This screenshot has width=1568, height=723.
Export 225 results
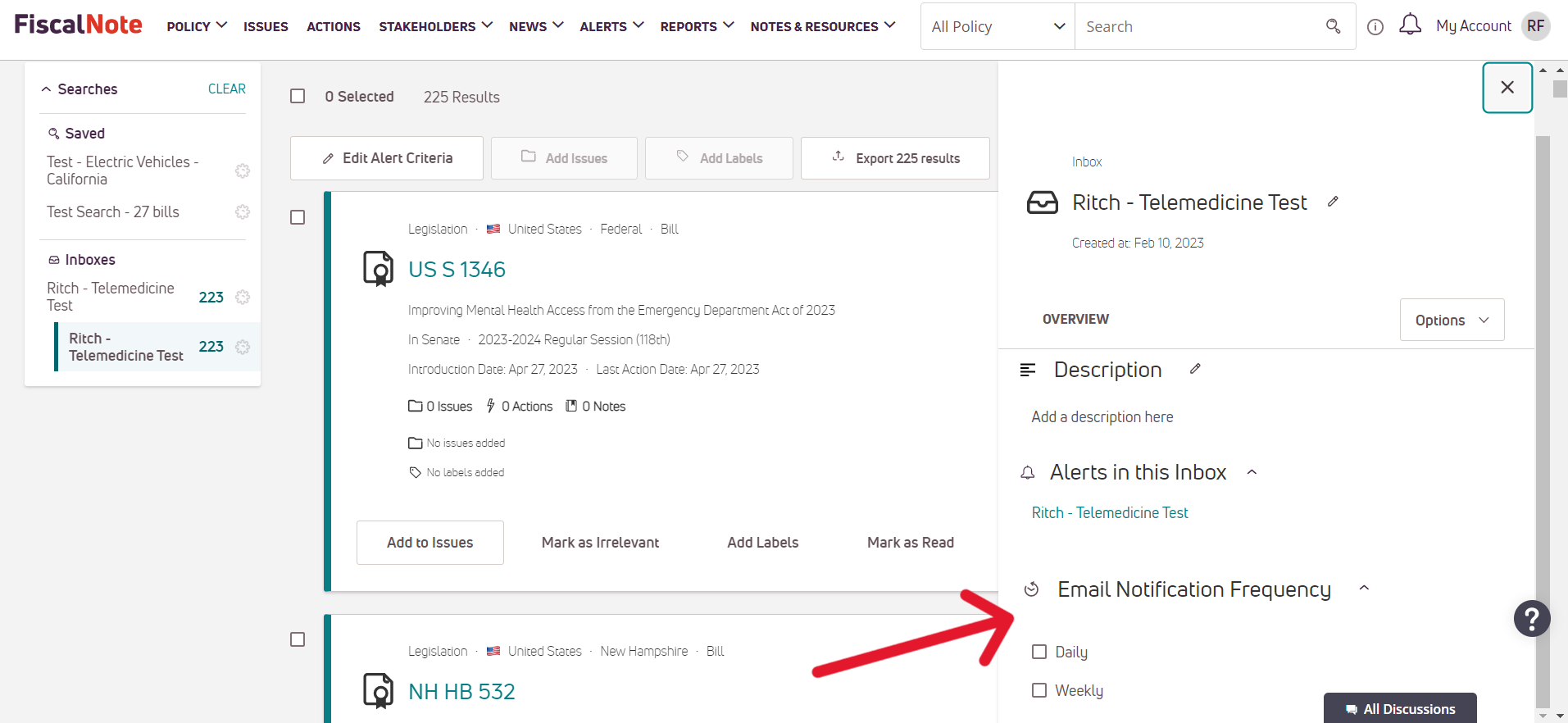point(895,158)
